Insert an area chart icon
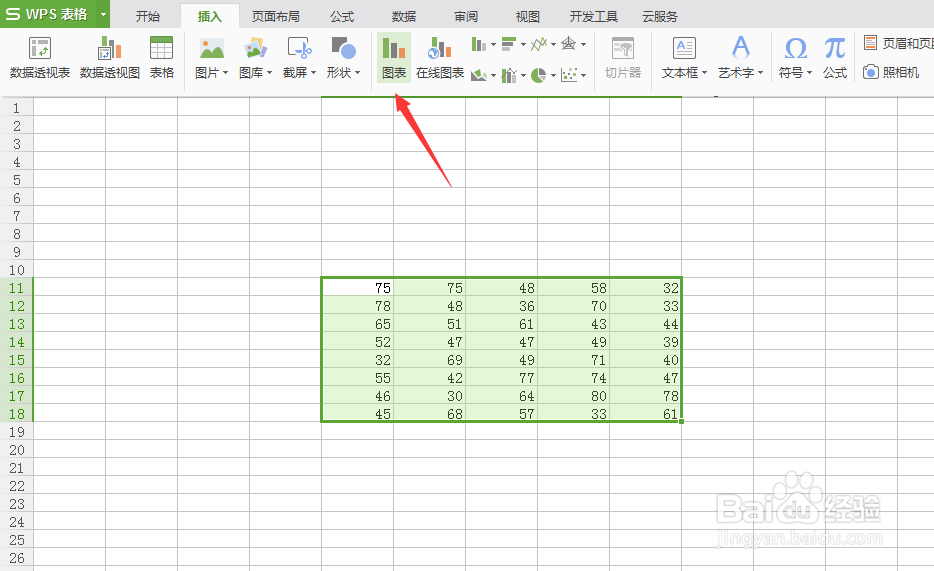The height and width of the screenshot is (571, 934). click(479, 75)
